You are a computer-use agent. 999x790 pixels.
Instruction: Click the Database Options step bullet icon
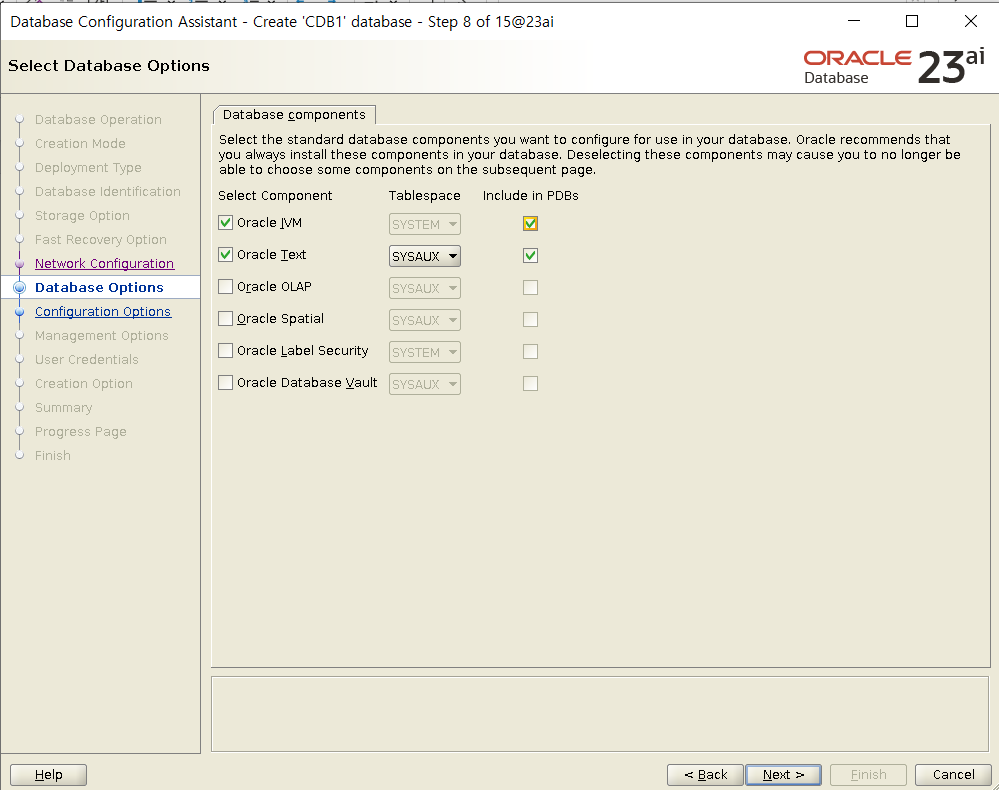(20, 287)
